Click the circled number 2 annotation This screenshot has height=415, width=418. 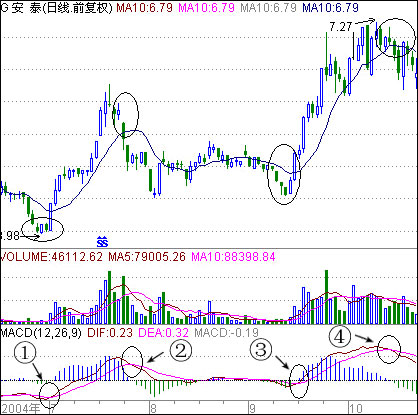tap(181, 351)
